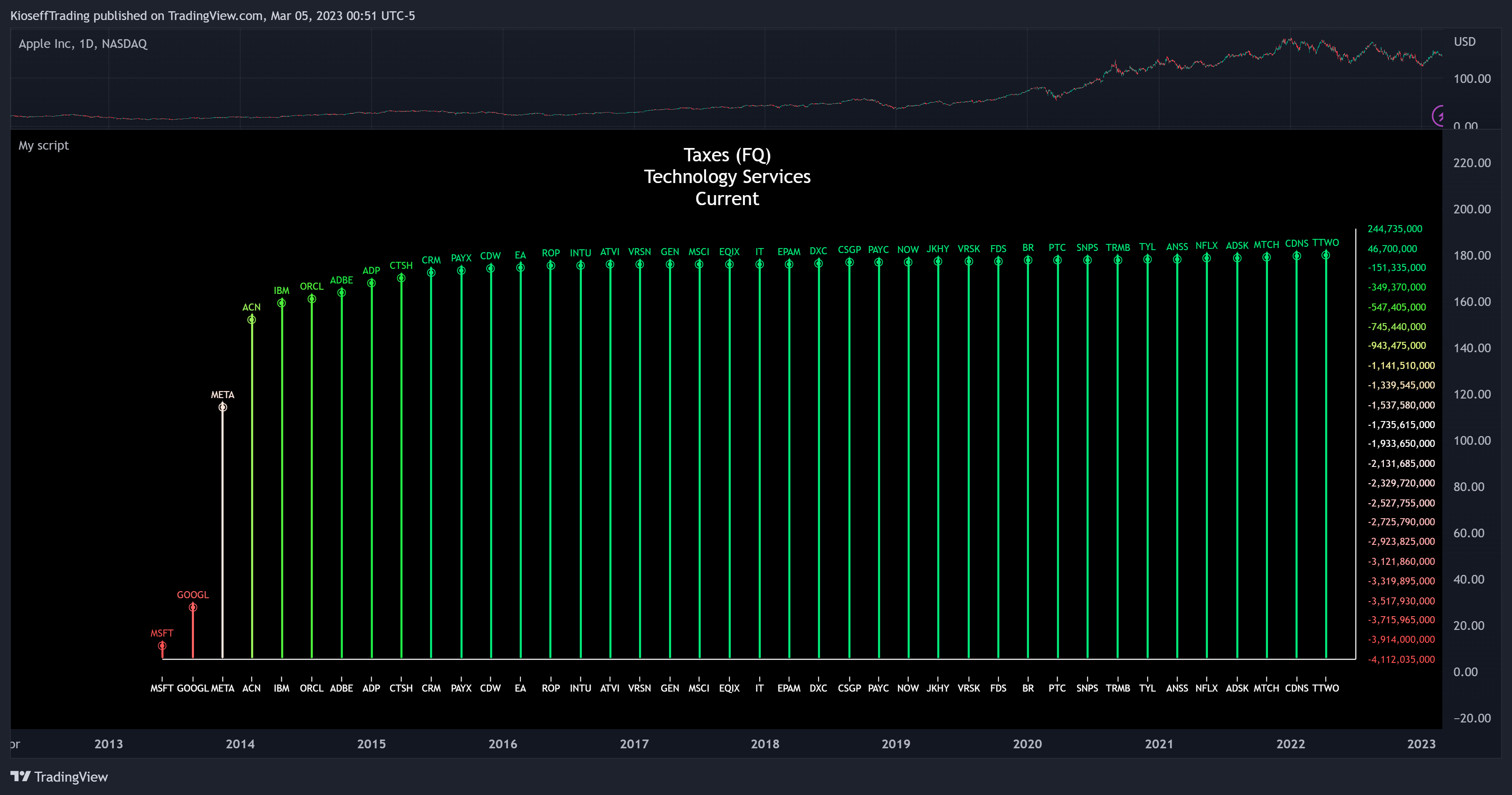This screenshot has height=795, width=1512.
Task: Click the CDNS label on the bottom ticker axis
Action: click(1297, 688)
